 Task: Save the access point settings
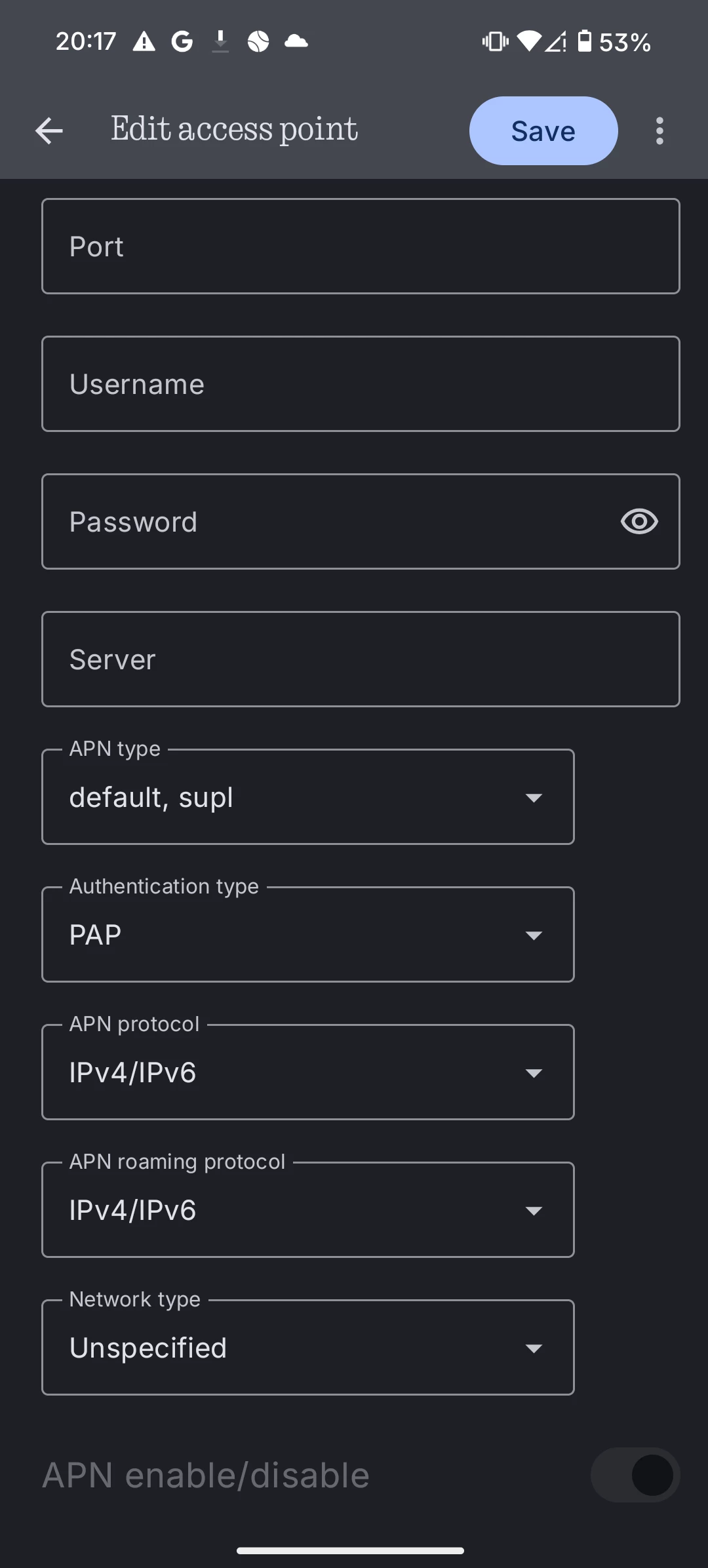(543, 131)
